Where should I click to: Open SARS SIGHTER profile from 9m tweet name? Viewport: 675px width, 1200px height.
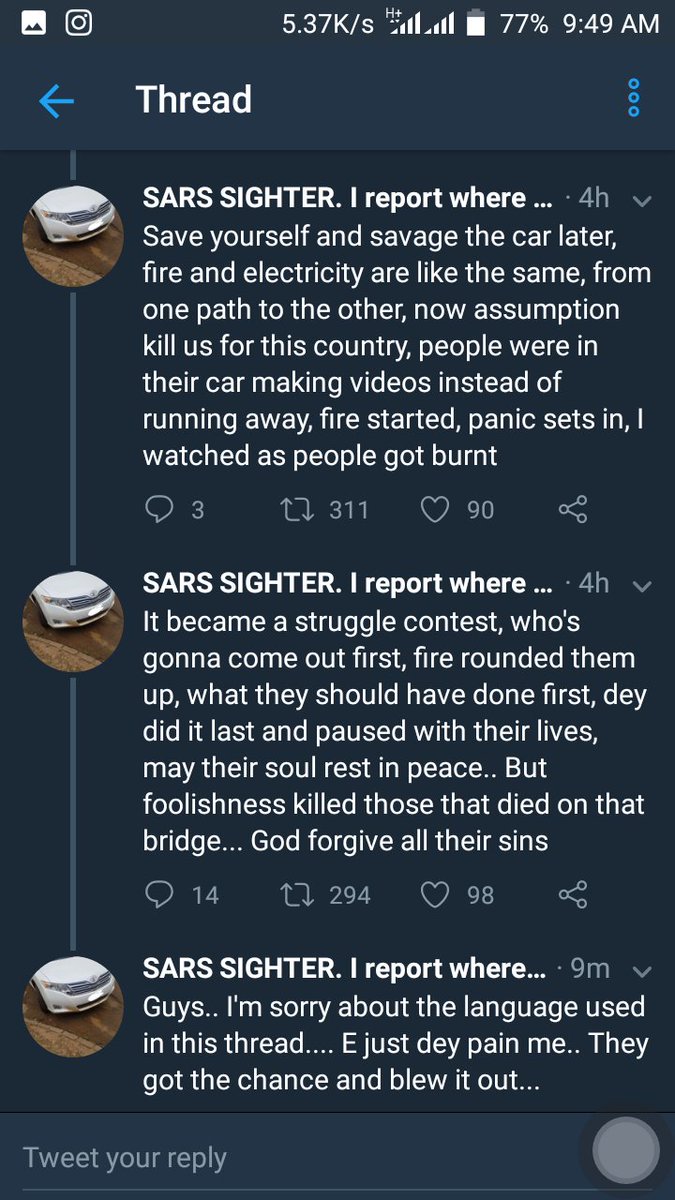344,968
